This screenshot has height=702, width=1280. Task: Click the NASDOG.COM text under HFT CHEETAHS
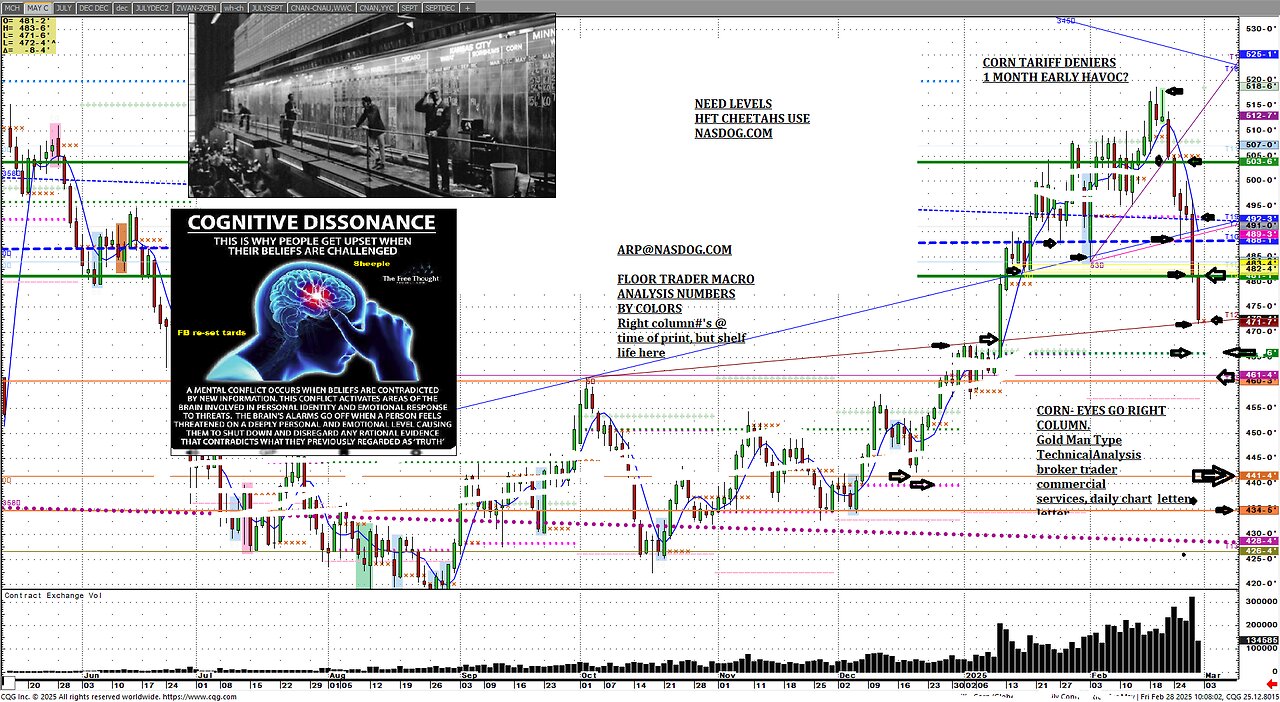click(x=733, y=133)
